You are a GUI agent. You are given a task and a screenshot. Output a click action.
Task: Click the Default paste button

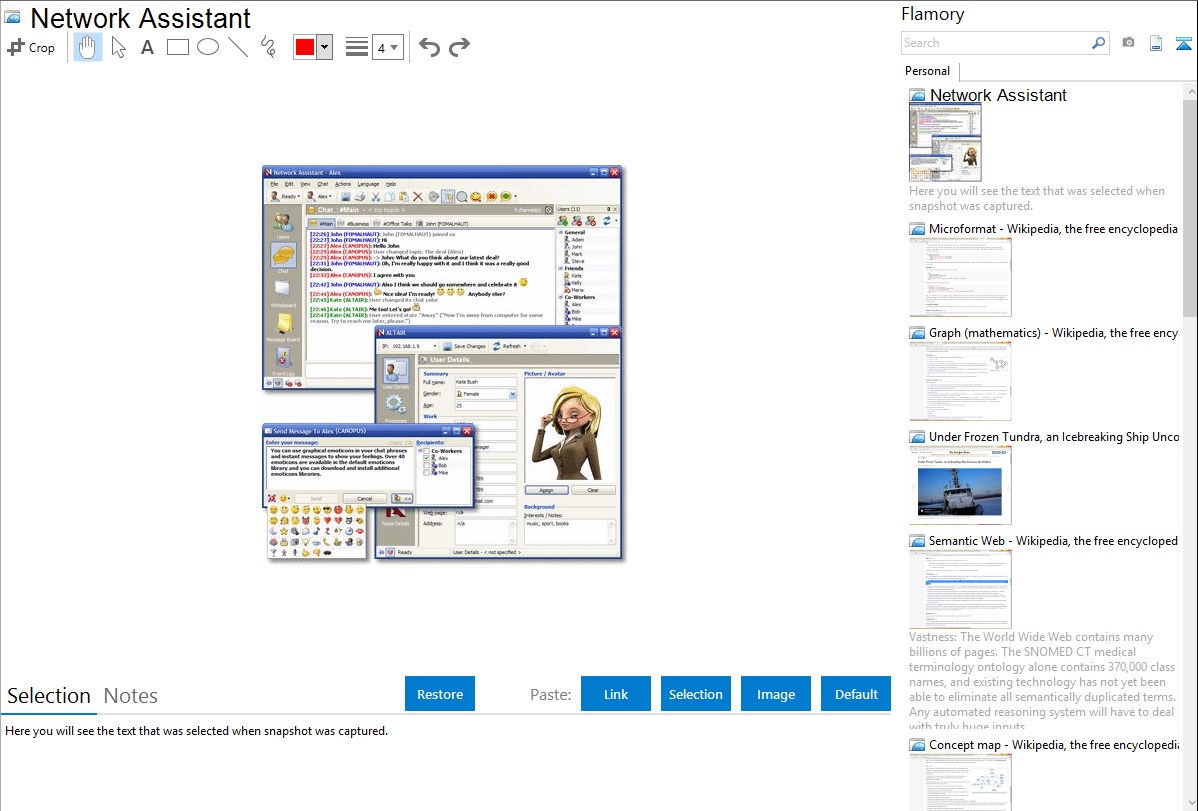(x=856, y=694)
